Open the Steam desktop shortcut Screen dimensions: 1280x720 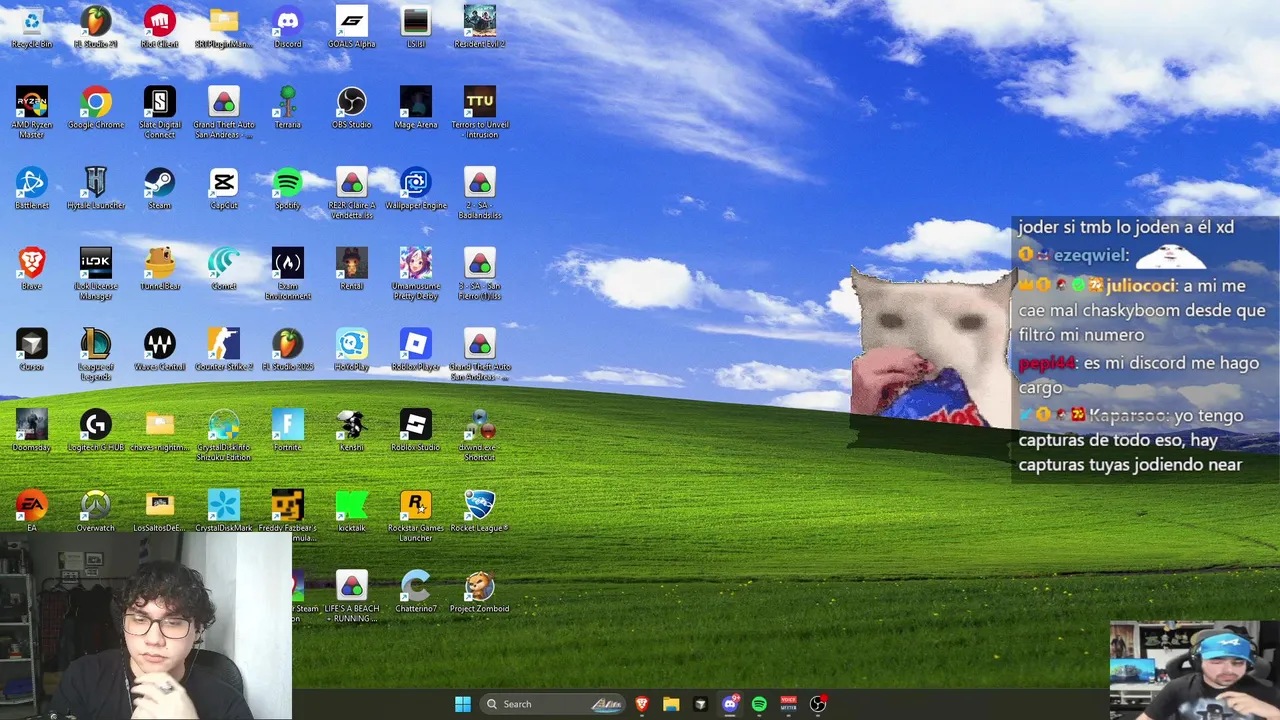160,188
